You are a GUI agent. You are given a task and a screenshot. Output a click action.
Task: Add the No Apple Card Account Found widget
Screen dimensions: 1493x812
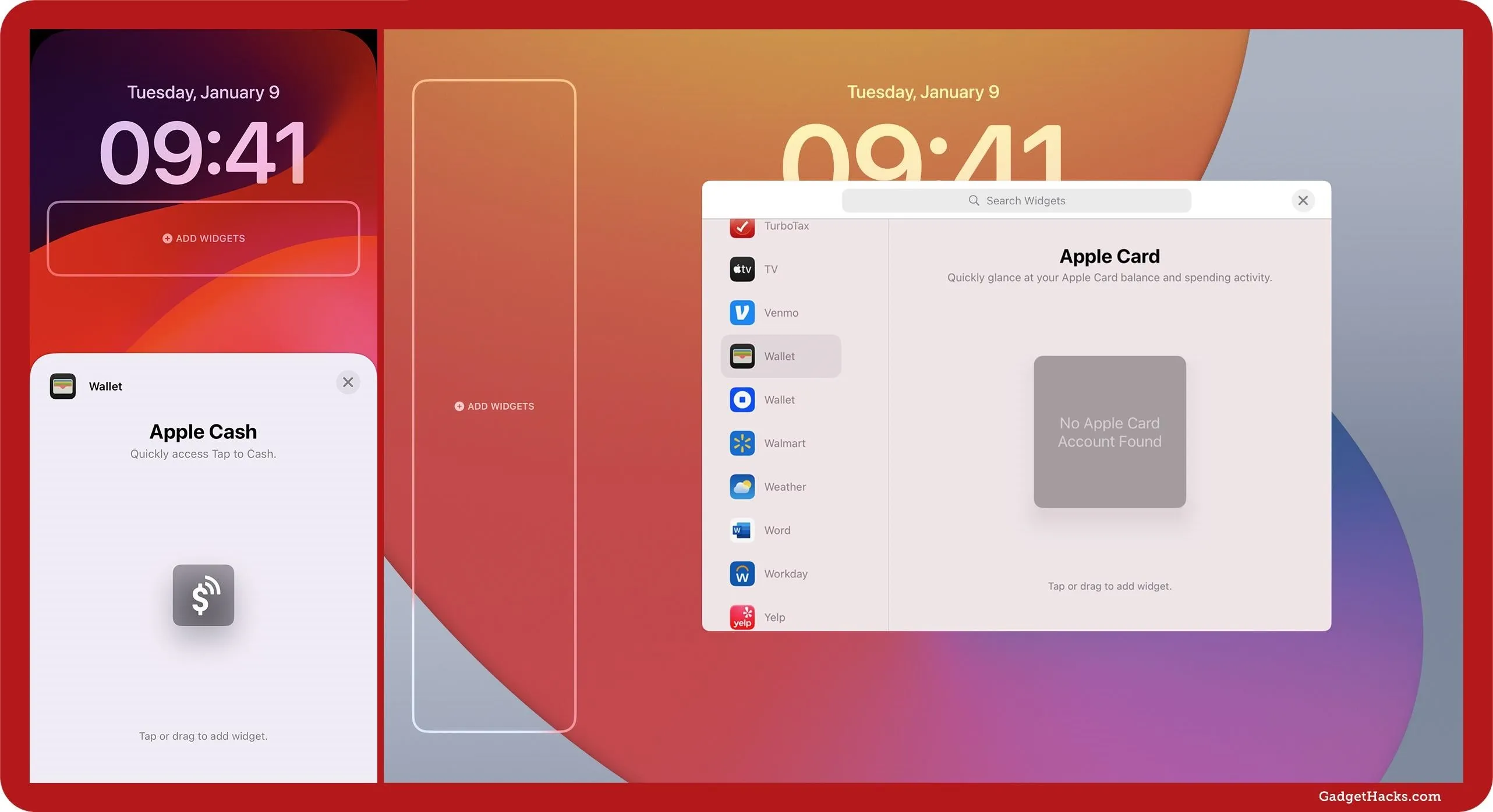1109,431
